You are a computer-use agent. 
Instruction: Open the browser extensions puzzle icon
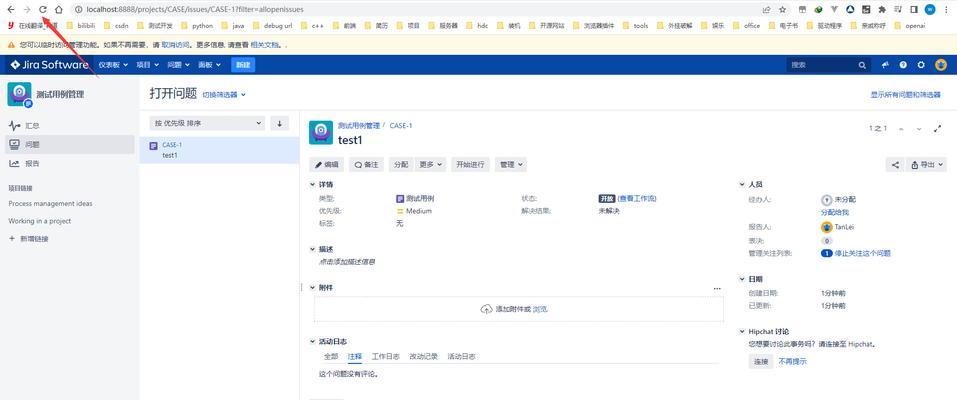coord(882,10)
